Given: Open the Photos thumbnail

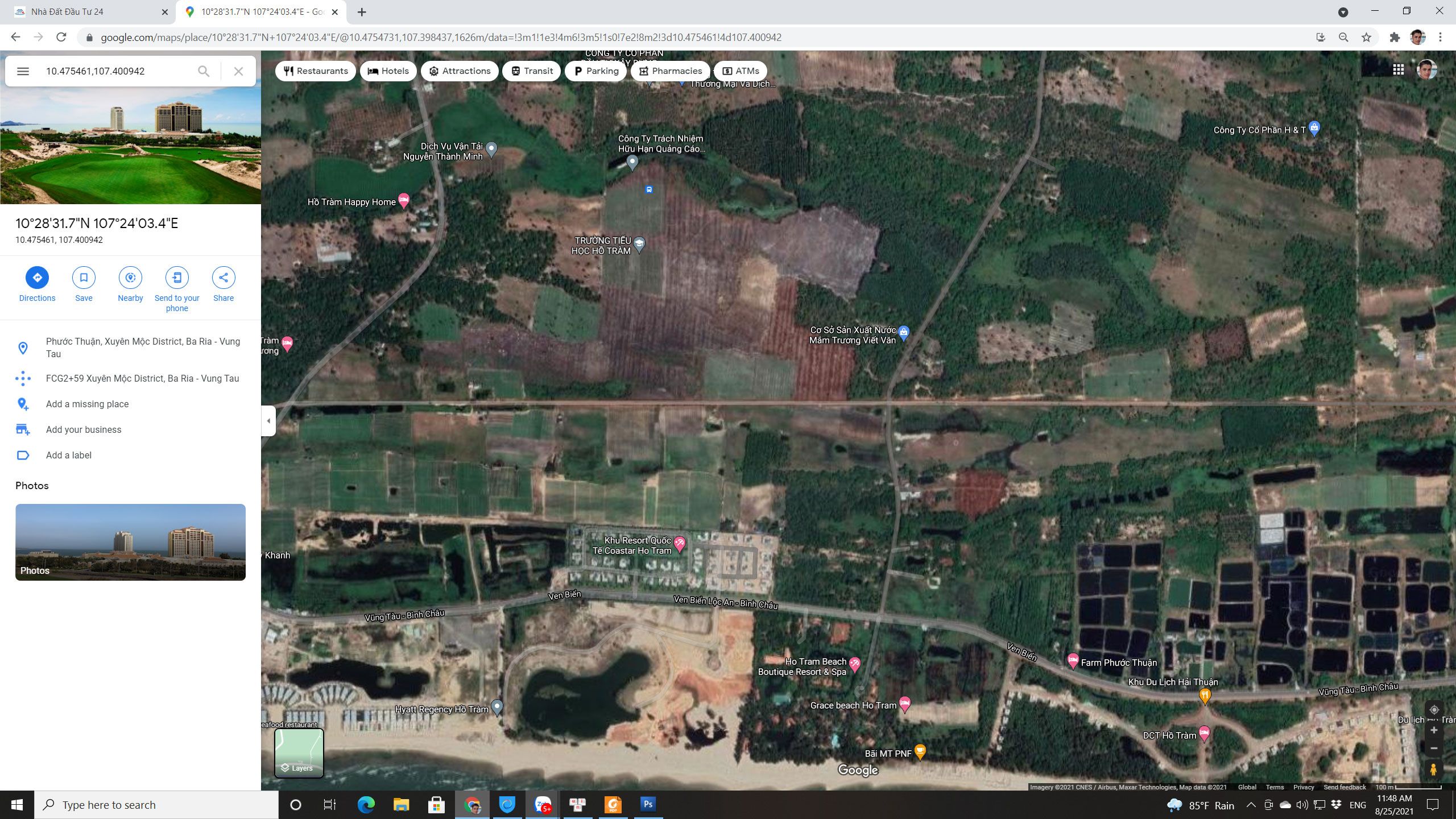Looking at the screenshot, I should 130,542.
